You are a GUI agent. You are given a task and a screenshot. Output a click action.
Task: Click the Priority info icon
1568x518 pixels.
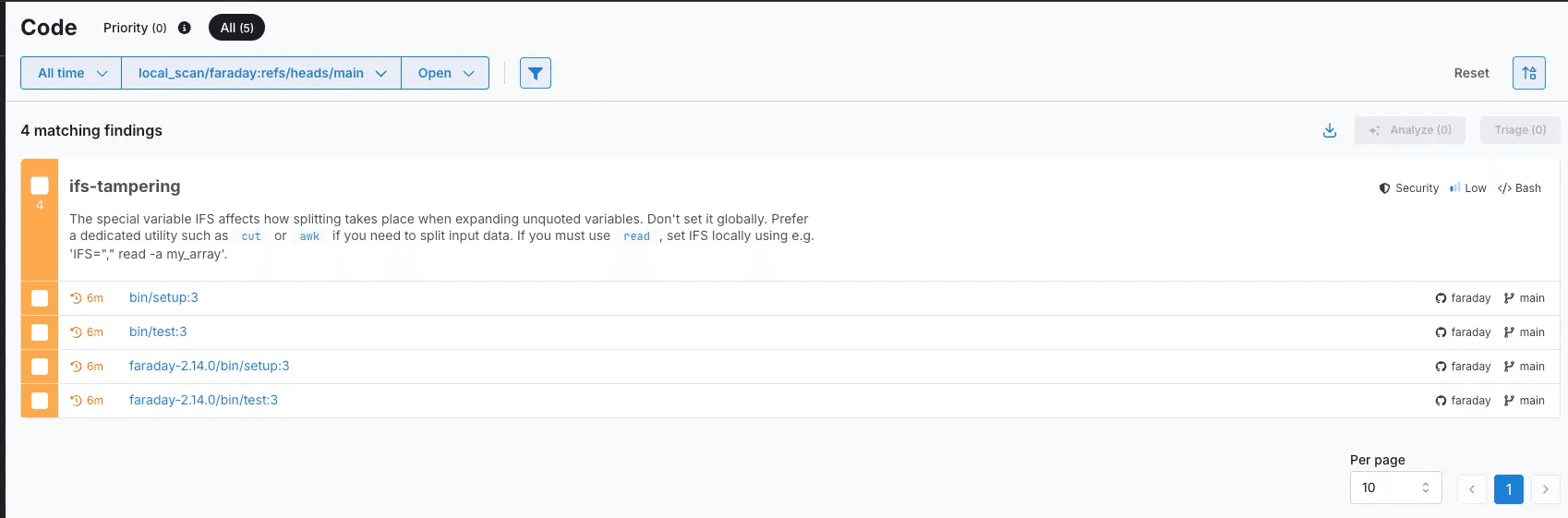point(185,28)
